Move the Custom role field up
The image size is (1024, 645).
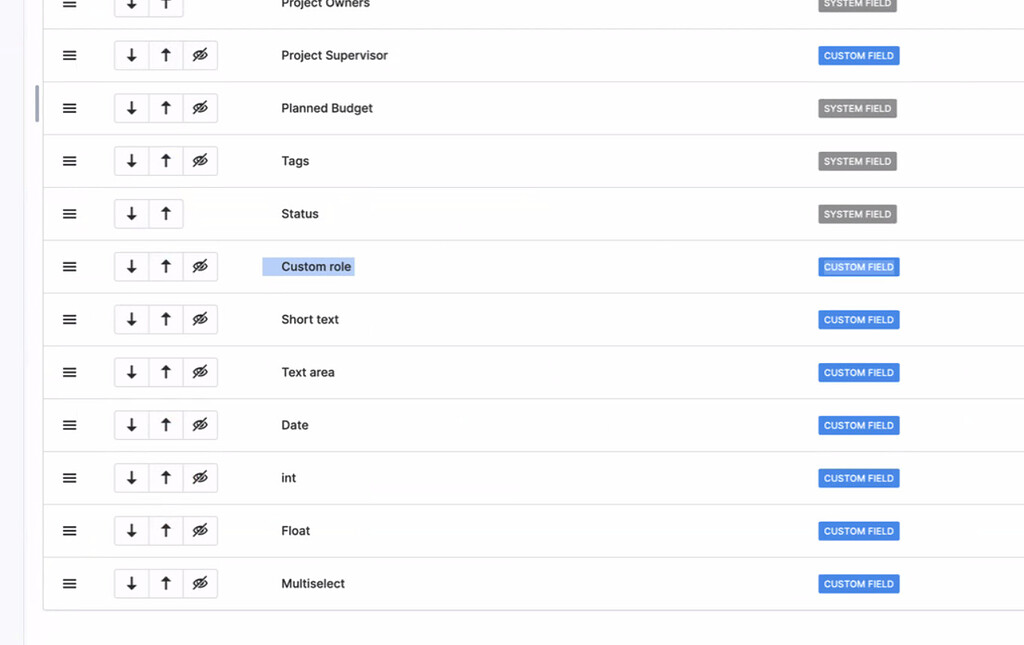[166, 266]
